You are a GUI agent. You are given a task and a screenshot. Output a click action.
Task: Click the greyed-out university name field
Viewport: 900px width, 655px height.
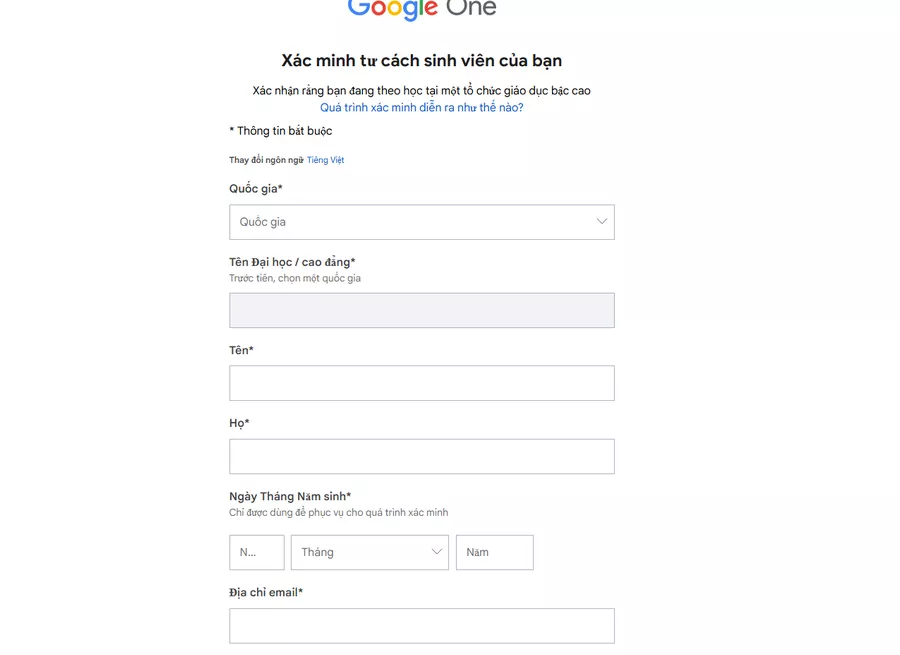421,310
